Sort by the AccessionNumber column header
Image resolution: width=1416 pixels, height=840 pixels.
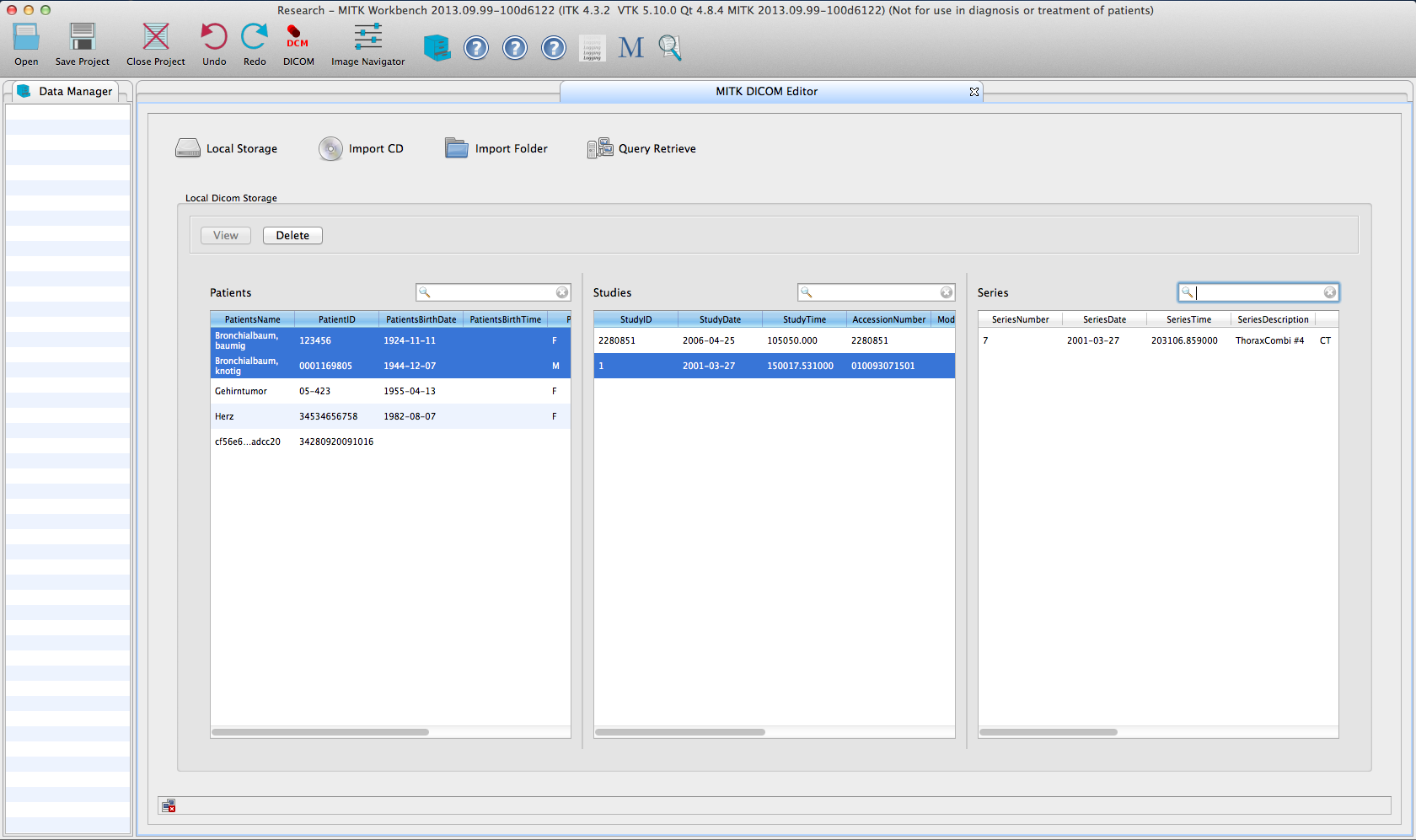[x=889, y=319]
